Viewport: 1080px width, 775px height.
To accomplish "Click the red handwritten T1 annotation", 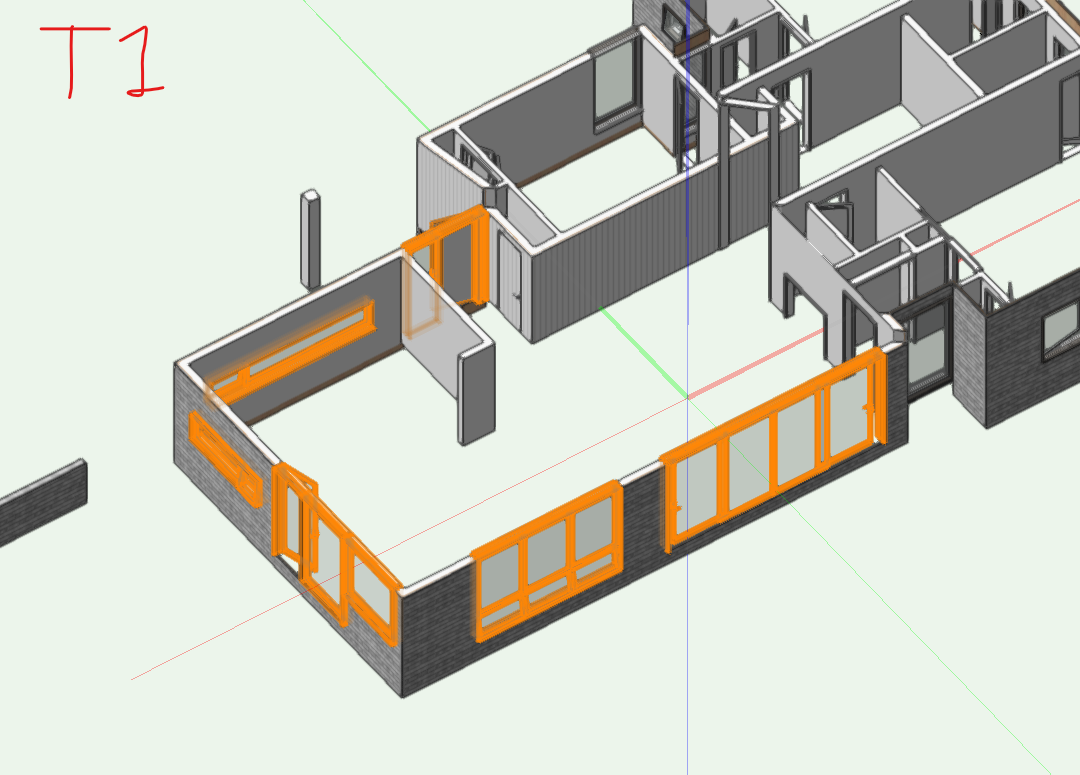I will click(x=100, y=60).
